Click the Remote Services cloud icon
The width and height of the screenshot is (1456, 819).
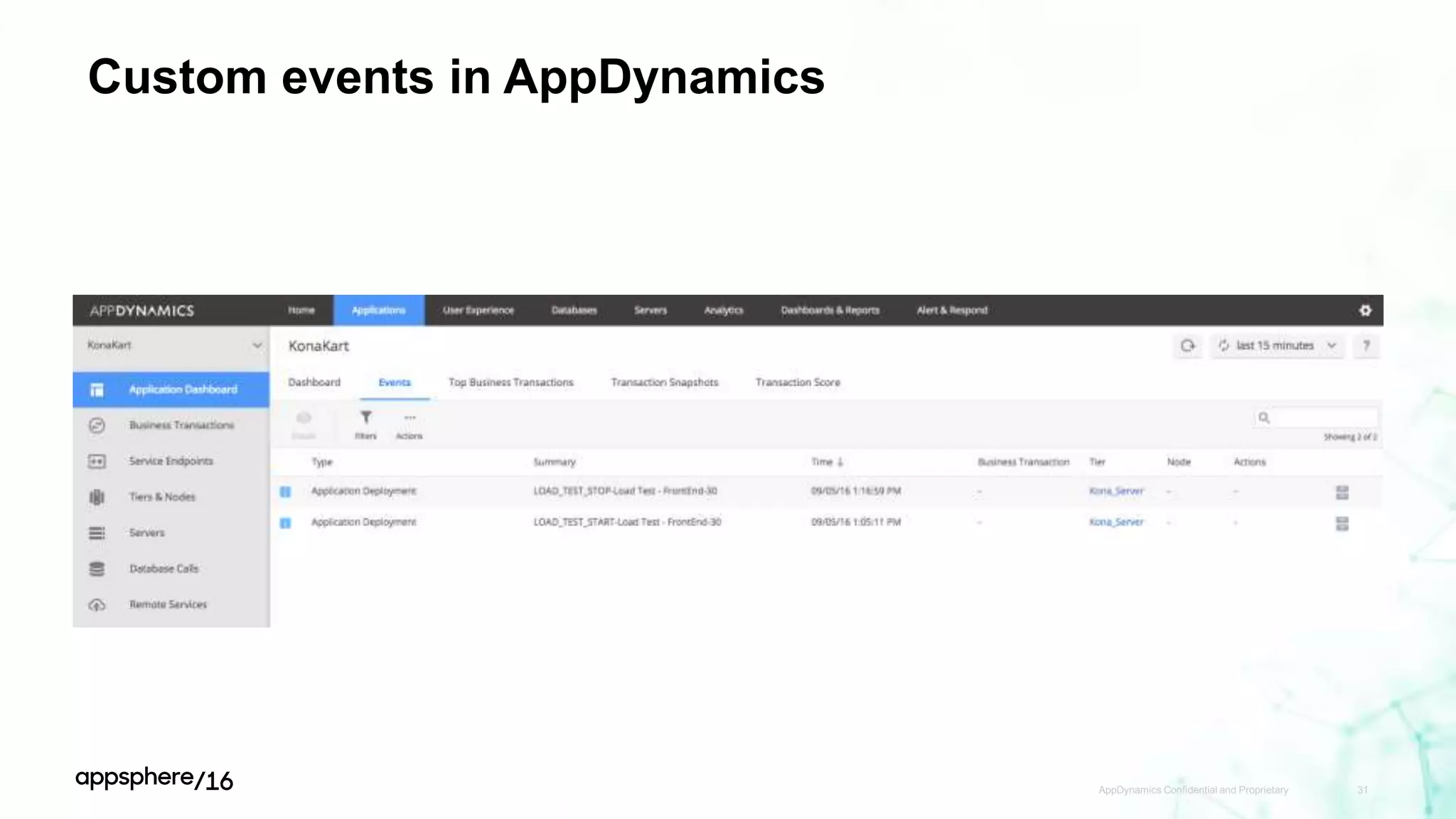97,605
